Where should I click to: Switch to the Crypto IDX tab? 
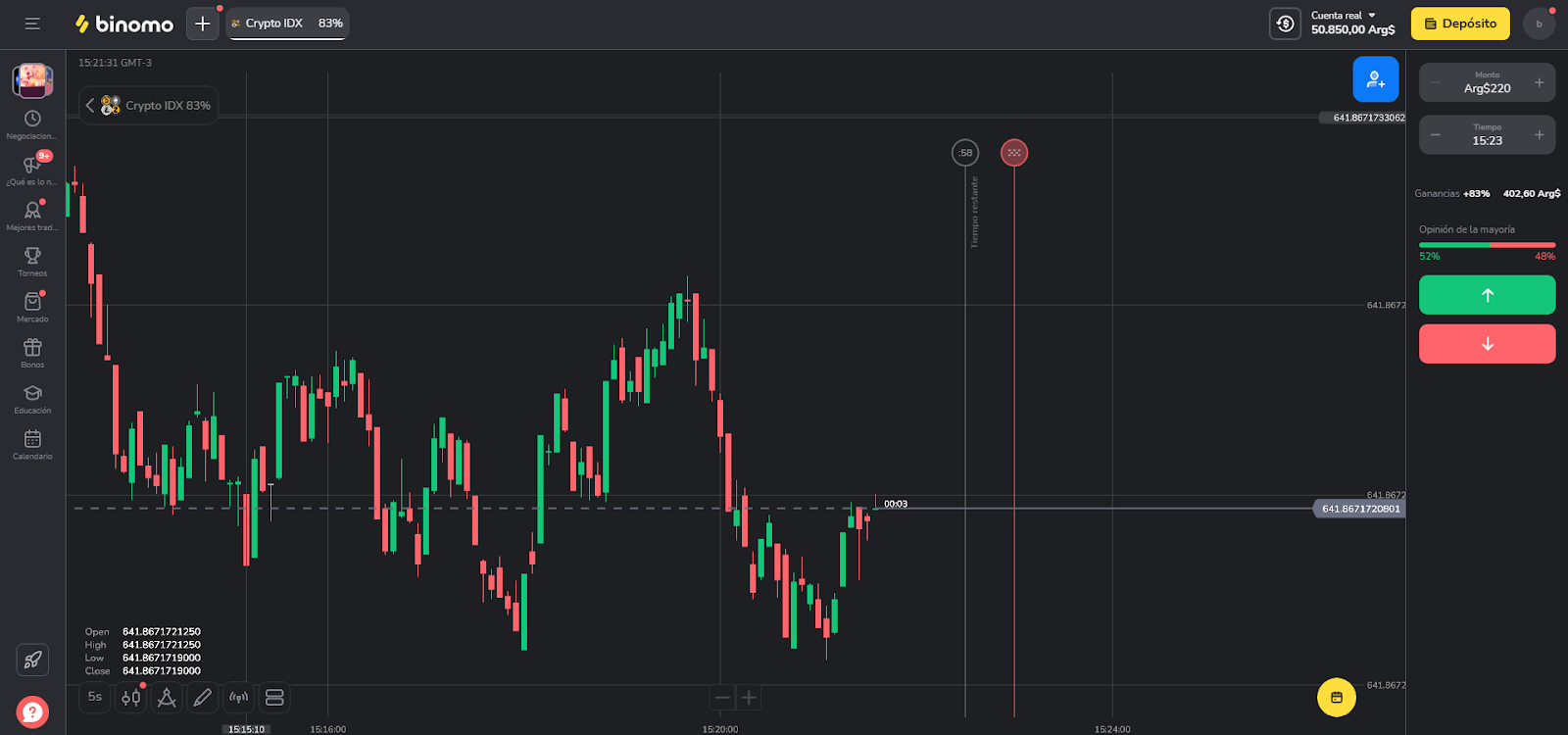pyautogui.click(x=287, y=24)
